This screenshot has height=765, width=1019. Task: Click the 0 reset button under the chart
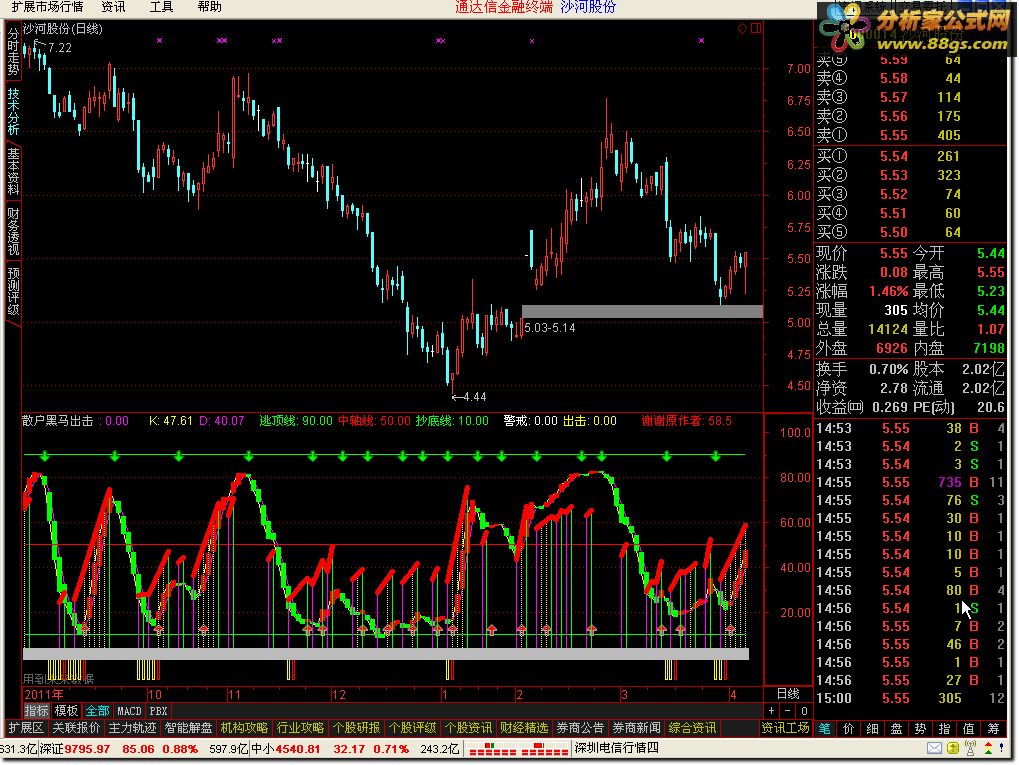tap(804, 711)
